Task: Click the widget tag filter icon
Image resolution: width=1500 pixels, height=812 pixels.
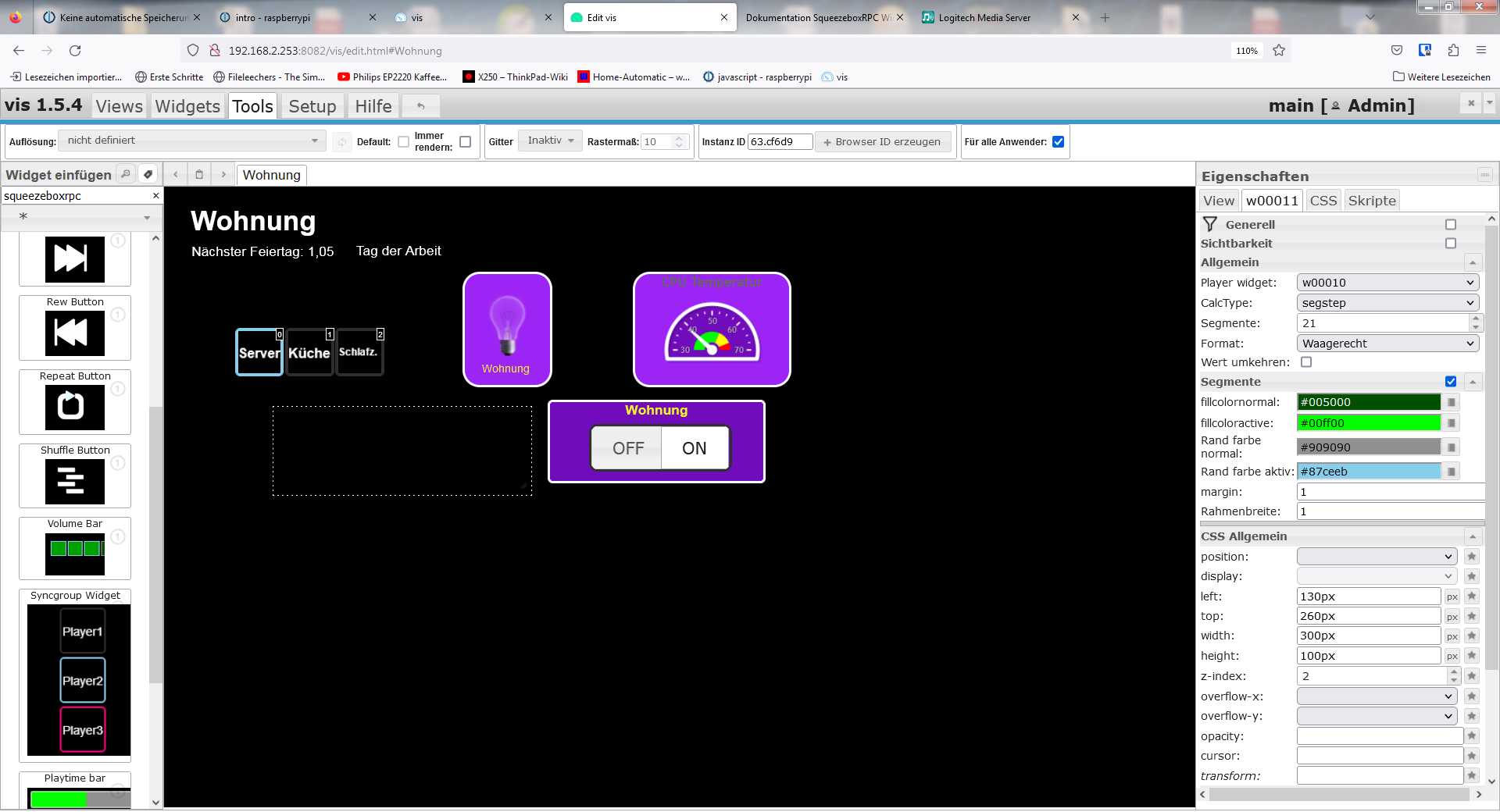Action: 148,174
